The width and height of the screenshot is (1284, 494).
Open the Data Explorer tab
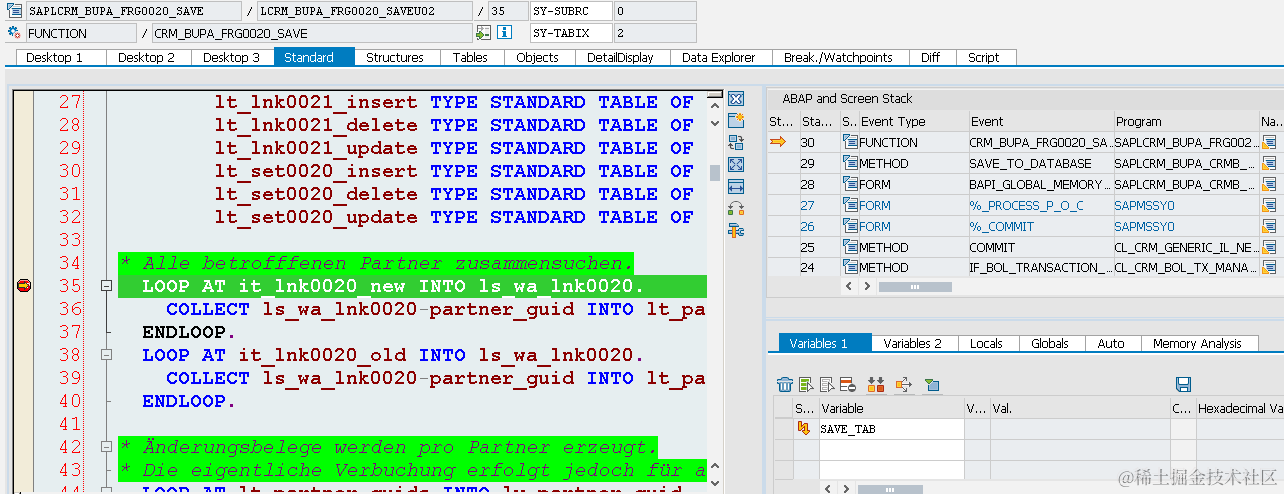719,57
